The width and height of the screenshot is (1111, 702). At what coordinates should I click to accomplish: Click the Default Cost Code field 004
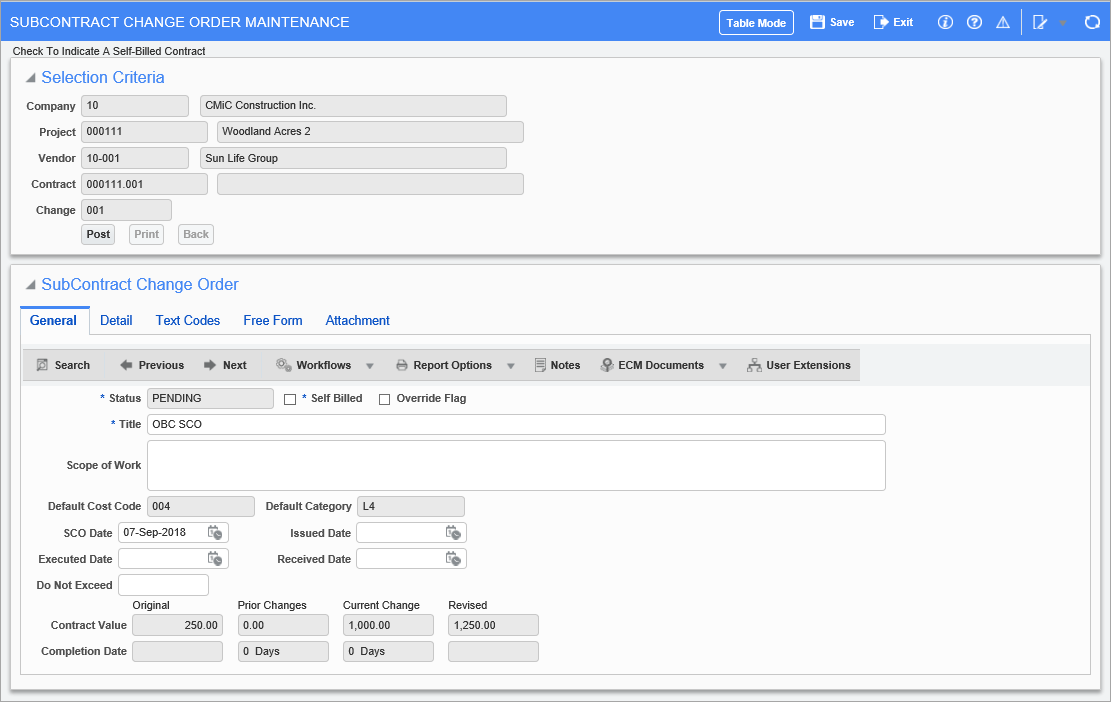pyautogui.click(x=201, y=506)
